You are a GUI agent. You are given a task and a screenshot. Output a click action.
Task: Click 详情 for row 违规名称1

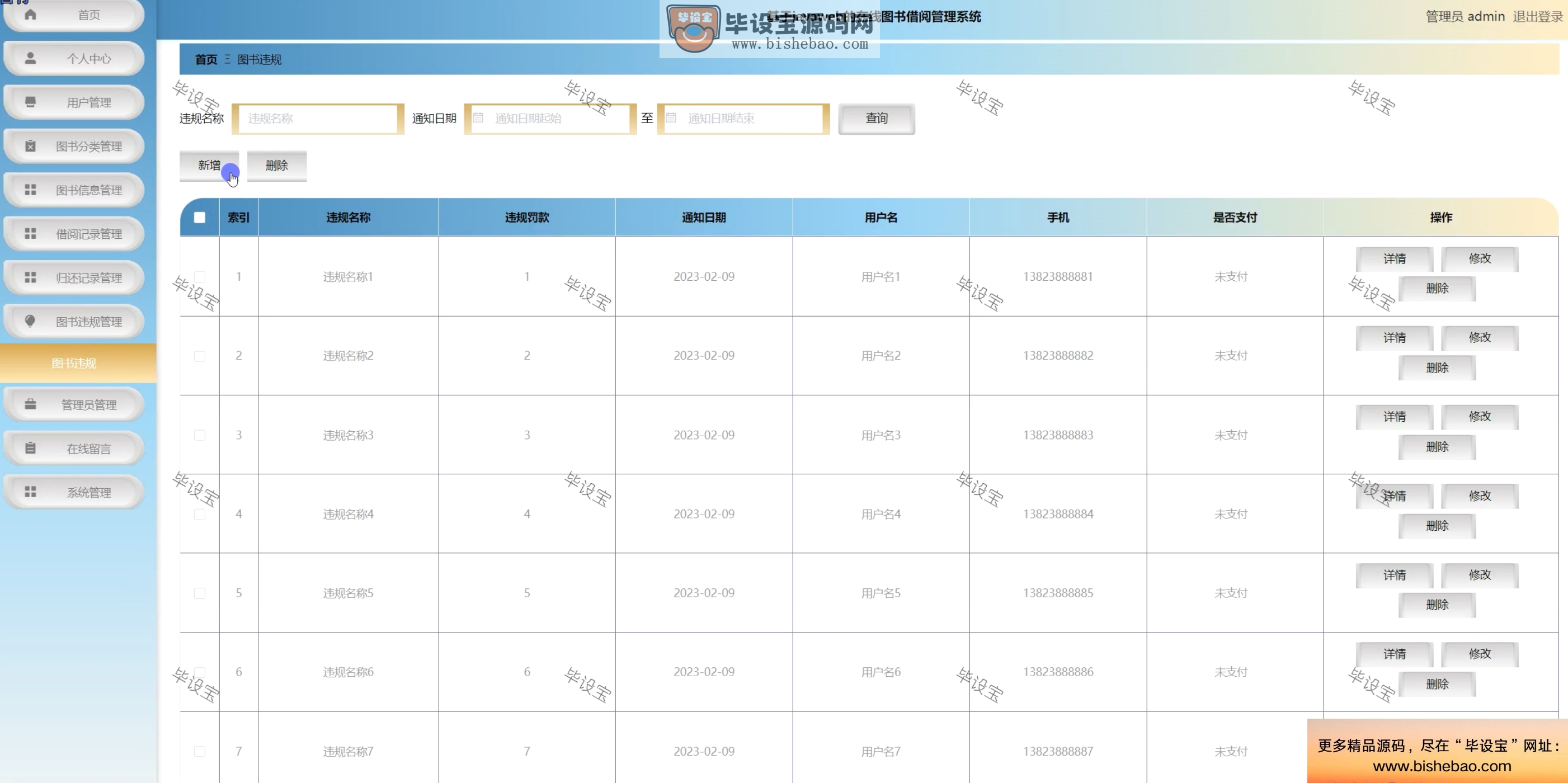point(1394,258)
